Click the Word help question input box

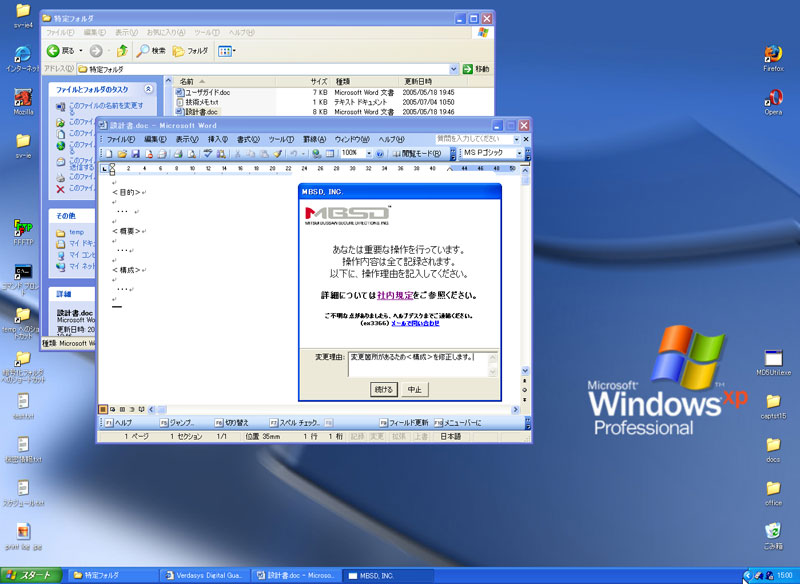tap(474, 139)
